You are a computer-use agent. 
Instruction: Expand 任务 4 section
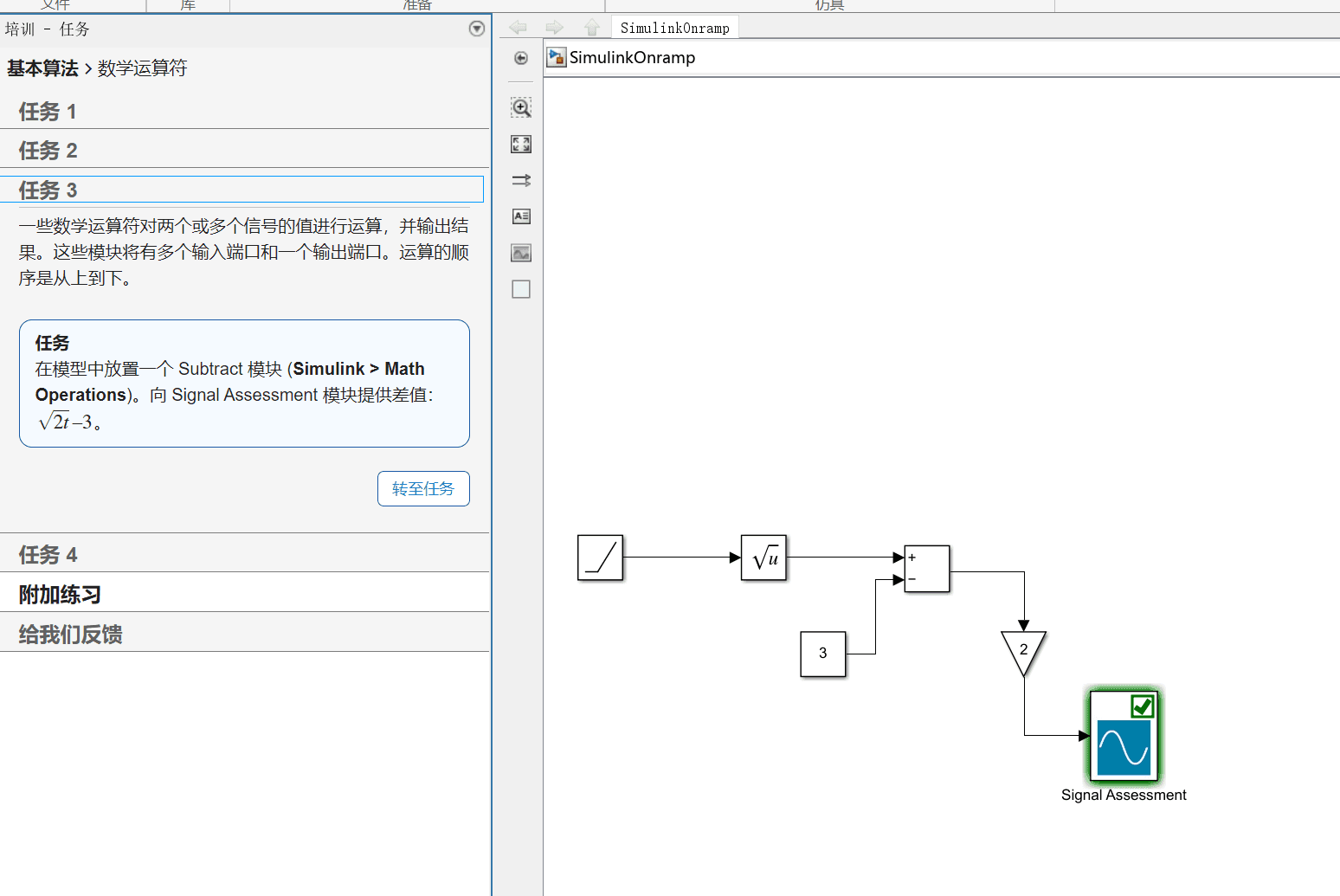245,554
